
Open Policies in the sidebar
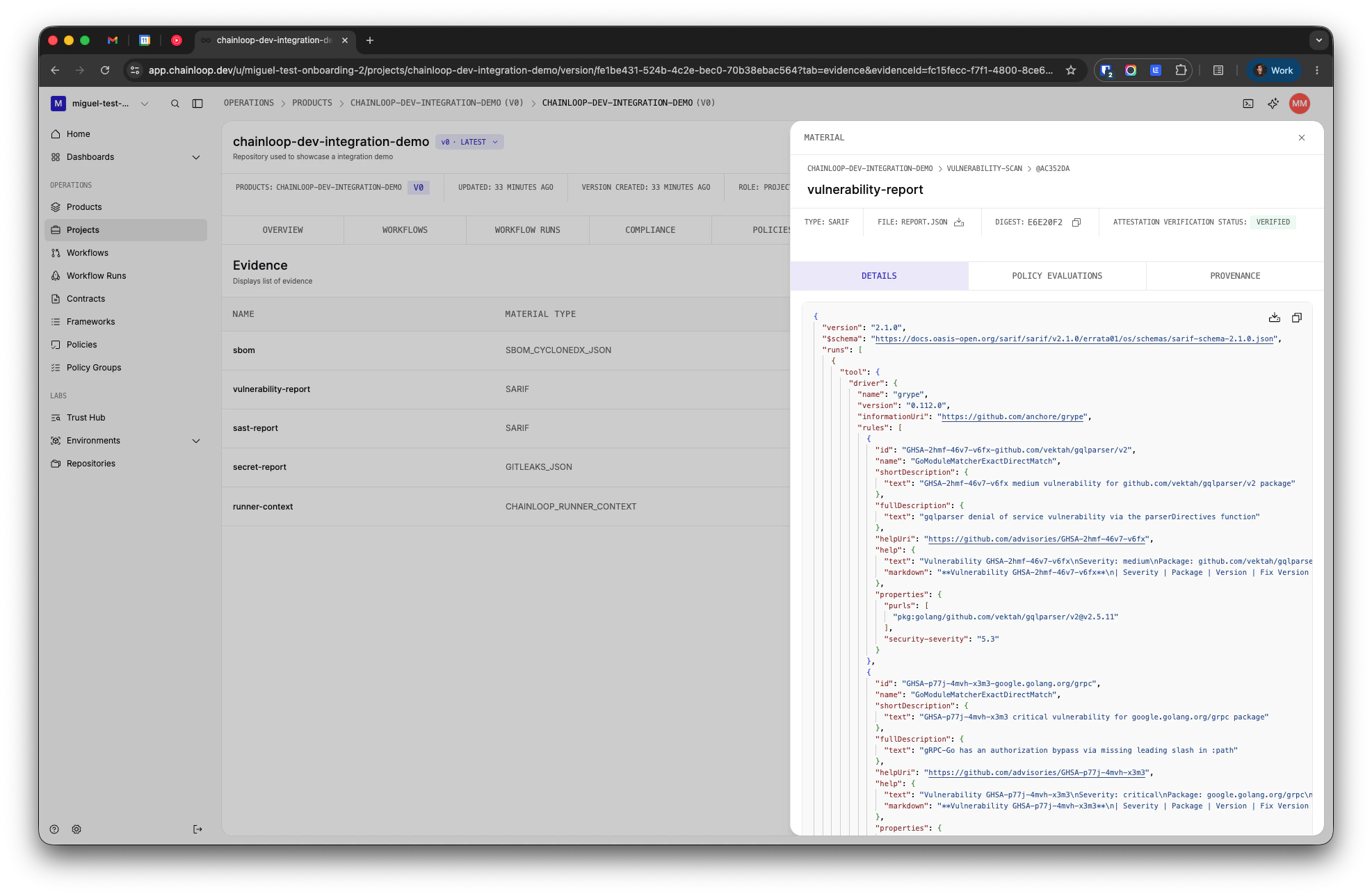click(125, 345)
